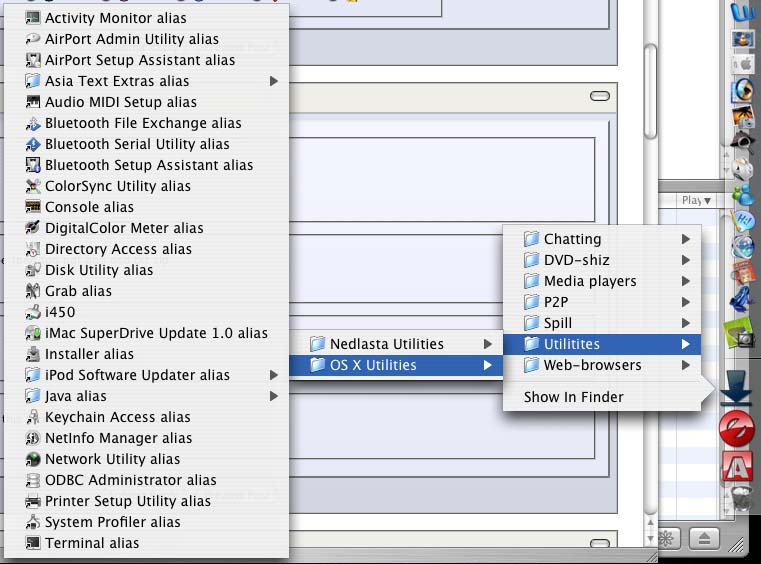Select DigitalColor Meter alias
This screenshot has height=564, width=761.
(147, 228)
